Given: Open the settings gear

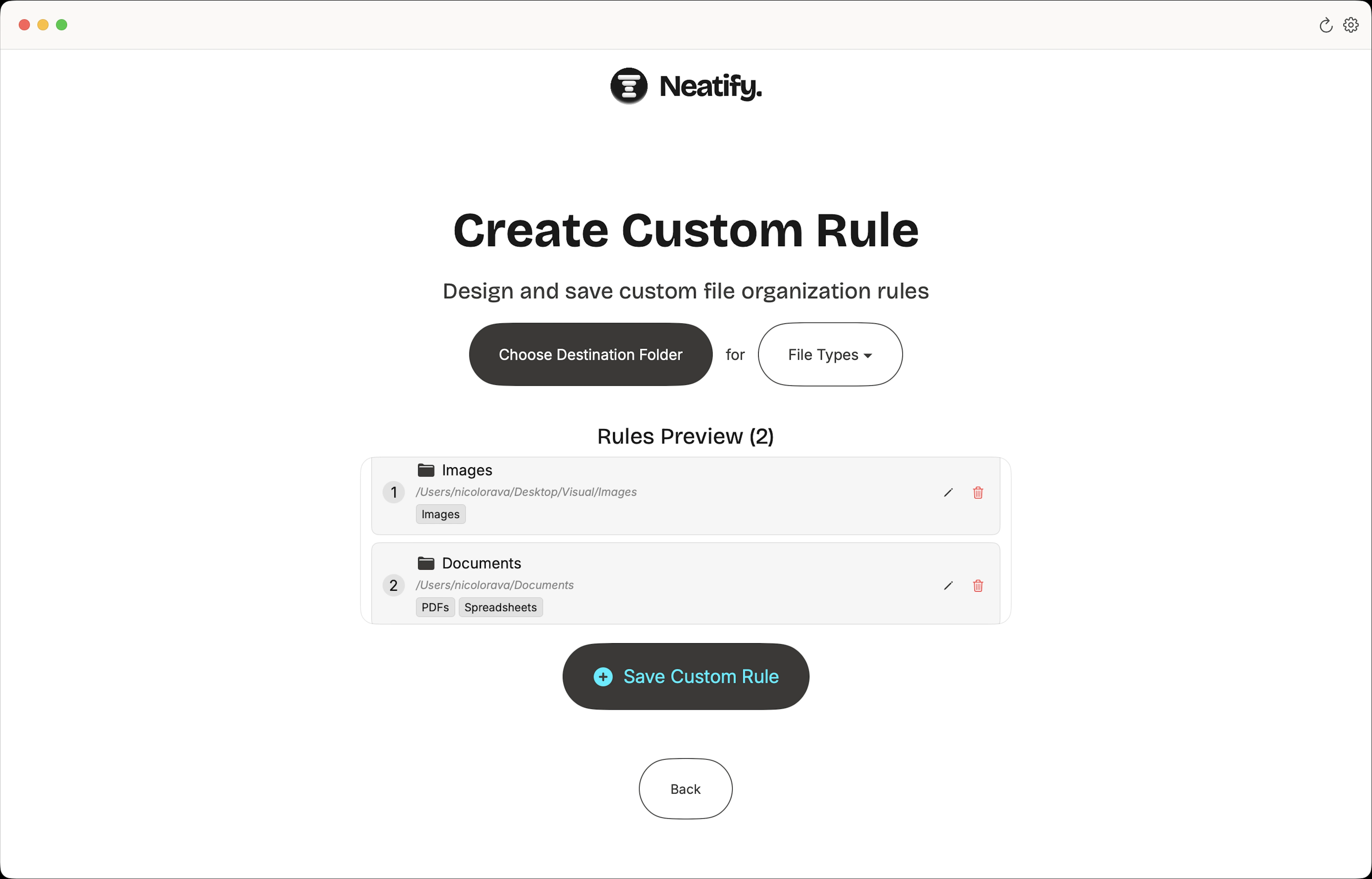Looking at the screenshot, I should [1350, 24].
